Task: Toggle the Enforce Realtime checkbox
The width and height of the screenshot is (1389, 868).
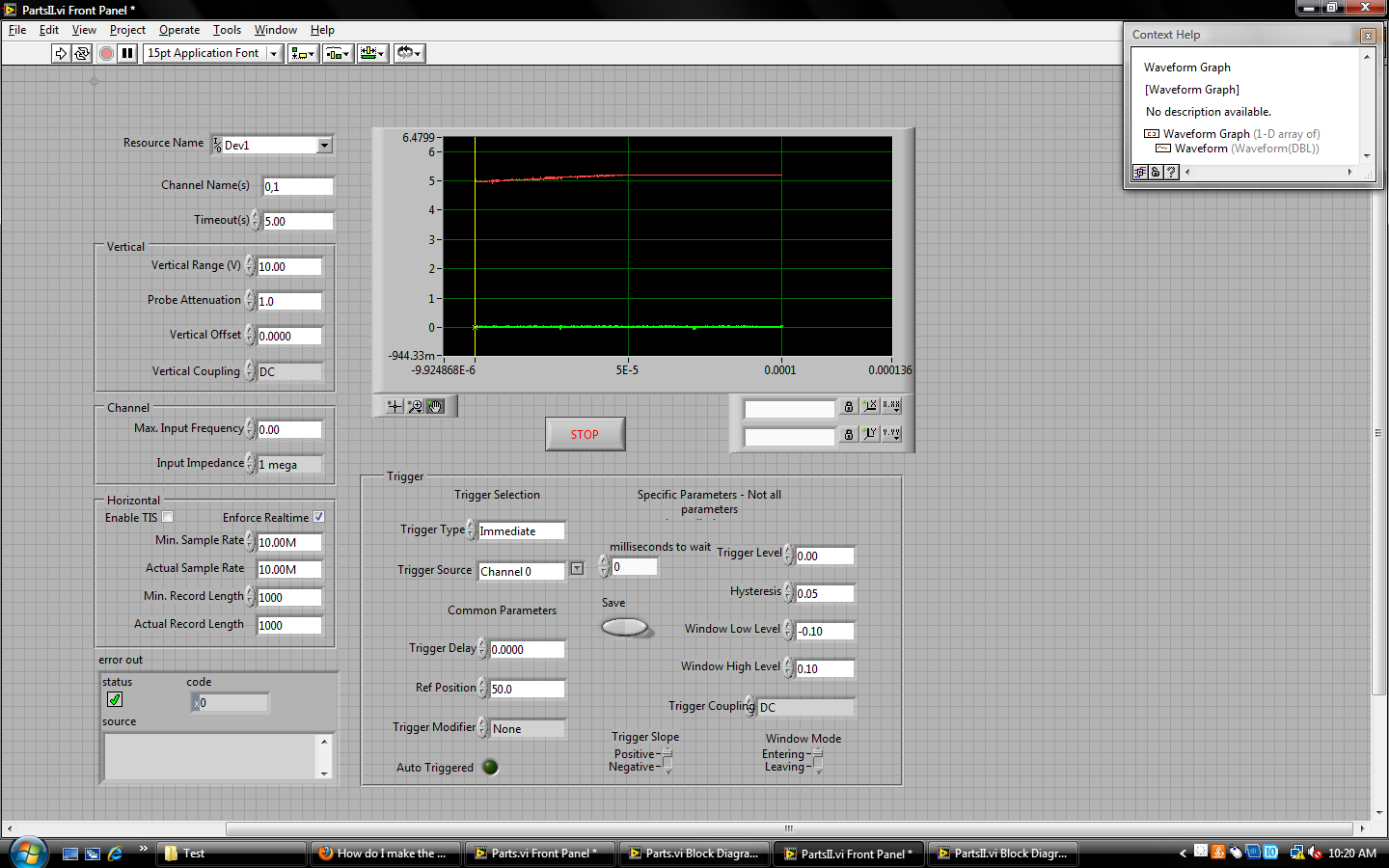Action: click(318, 517)
